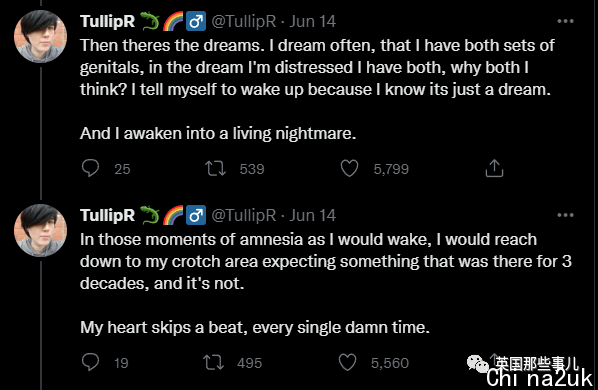Reply to the second tweet about amnesia

[90, 362]
